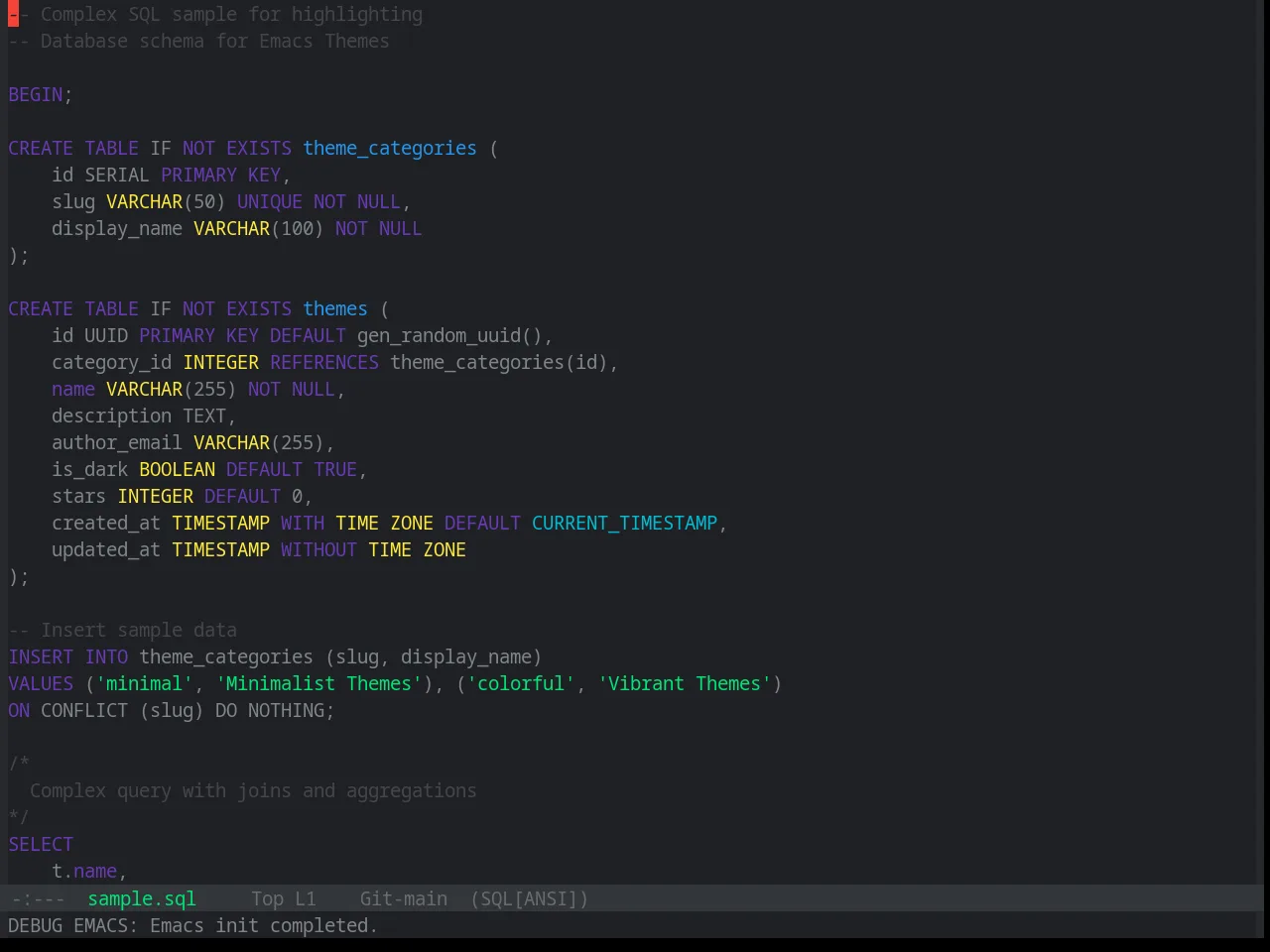Click the 'description' column name
Screen dimensions: 1270x952
pyautogui.click(x=112, y=416)
